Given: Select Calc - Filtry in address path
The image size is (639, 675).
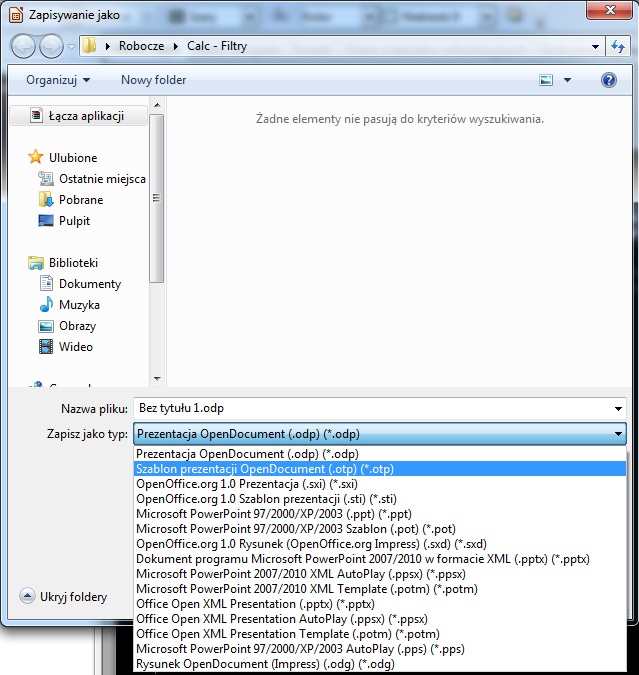Looking at the screenshot, I should [217, 46].
